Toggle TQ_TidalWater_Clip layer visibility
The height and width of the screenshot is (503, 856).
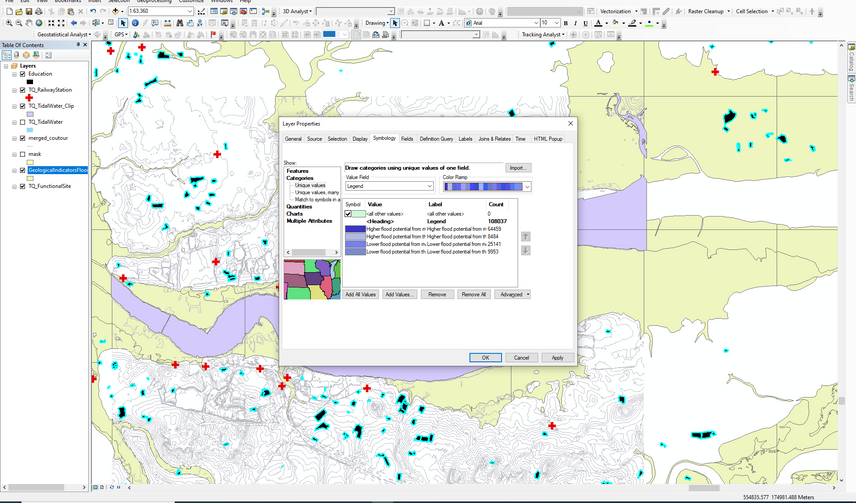pyautogui.click(x=22, y=105)
